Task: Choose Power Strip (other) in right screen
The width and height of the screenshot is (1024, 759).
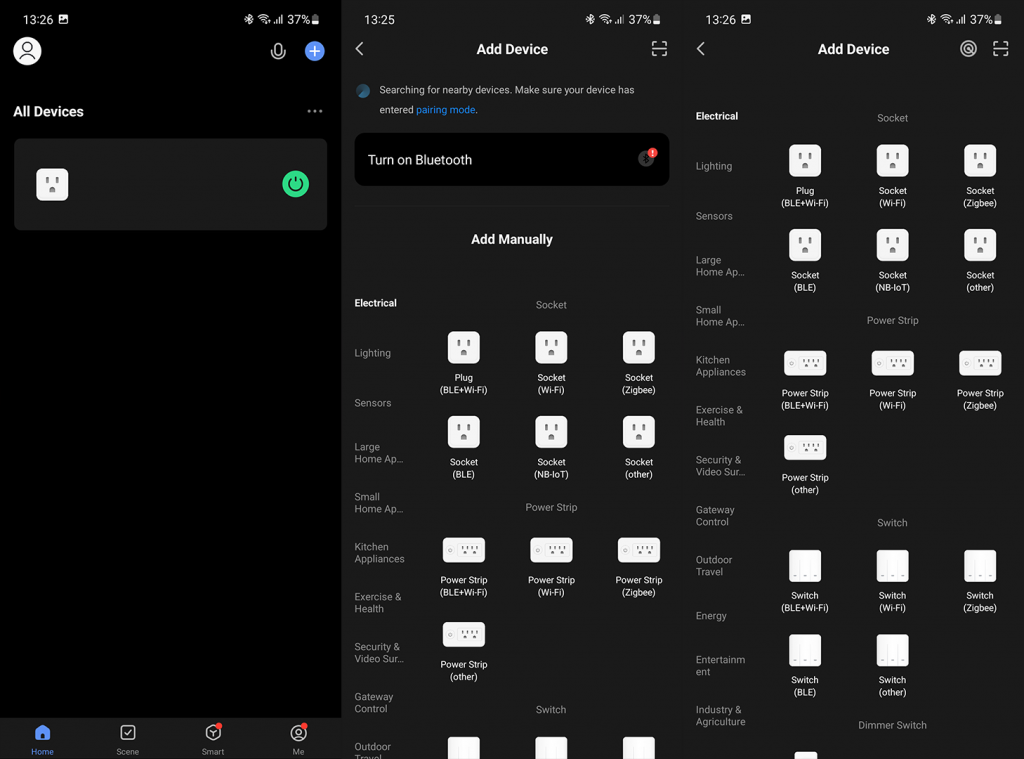Action: (805, 464)
